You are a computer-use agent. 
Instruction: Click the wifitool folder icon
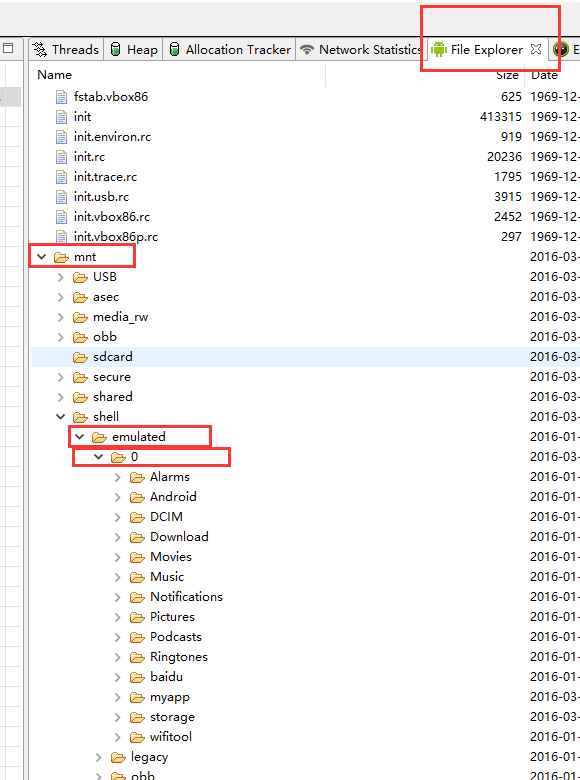pos(137,737)
